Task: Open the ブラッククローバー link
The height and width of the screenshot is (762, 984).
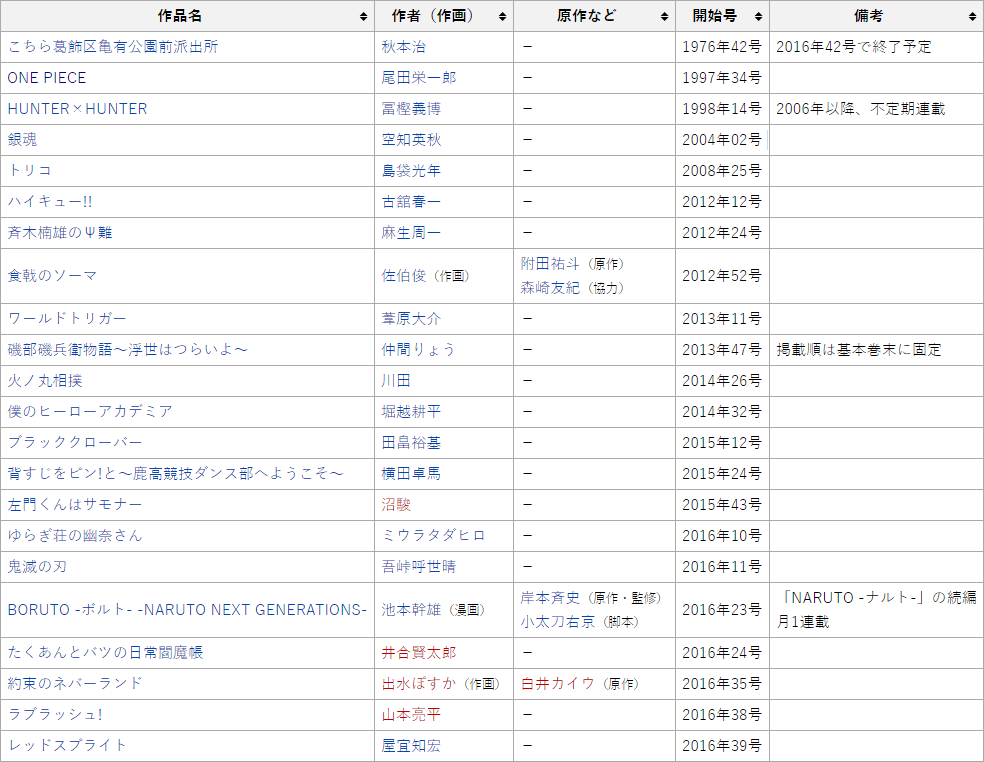Action: (75, 443)
